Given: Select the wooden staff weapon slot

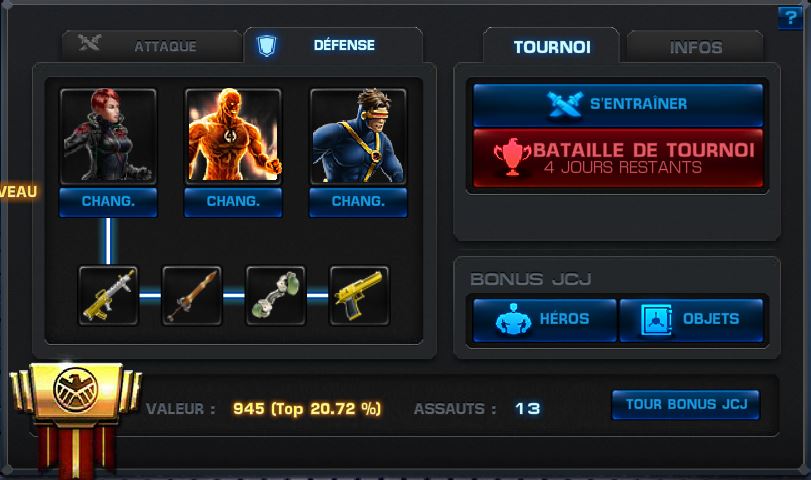Looking at the screenshot, I should click(x=192, y=296).
